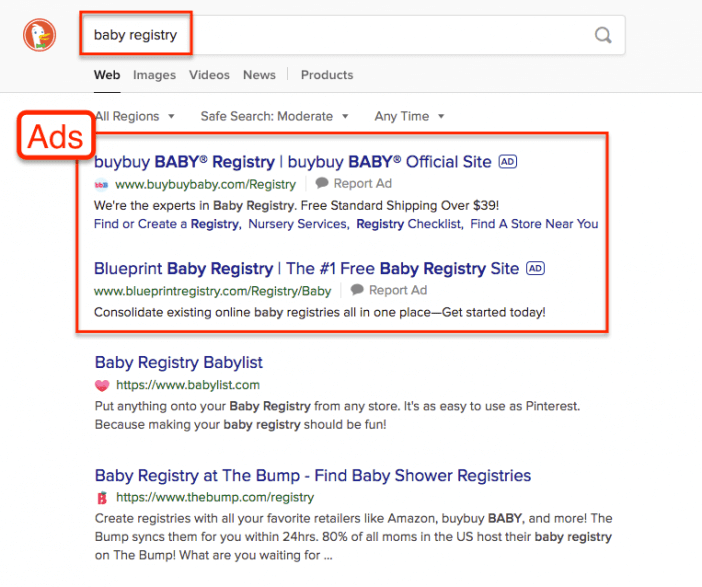Screen dimensions: 702x587
Task: Click the https://www.babylist.com URL
Action: (188, 385)
